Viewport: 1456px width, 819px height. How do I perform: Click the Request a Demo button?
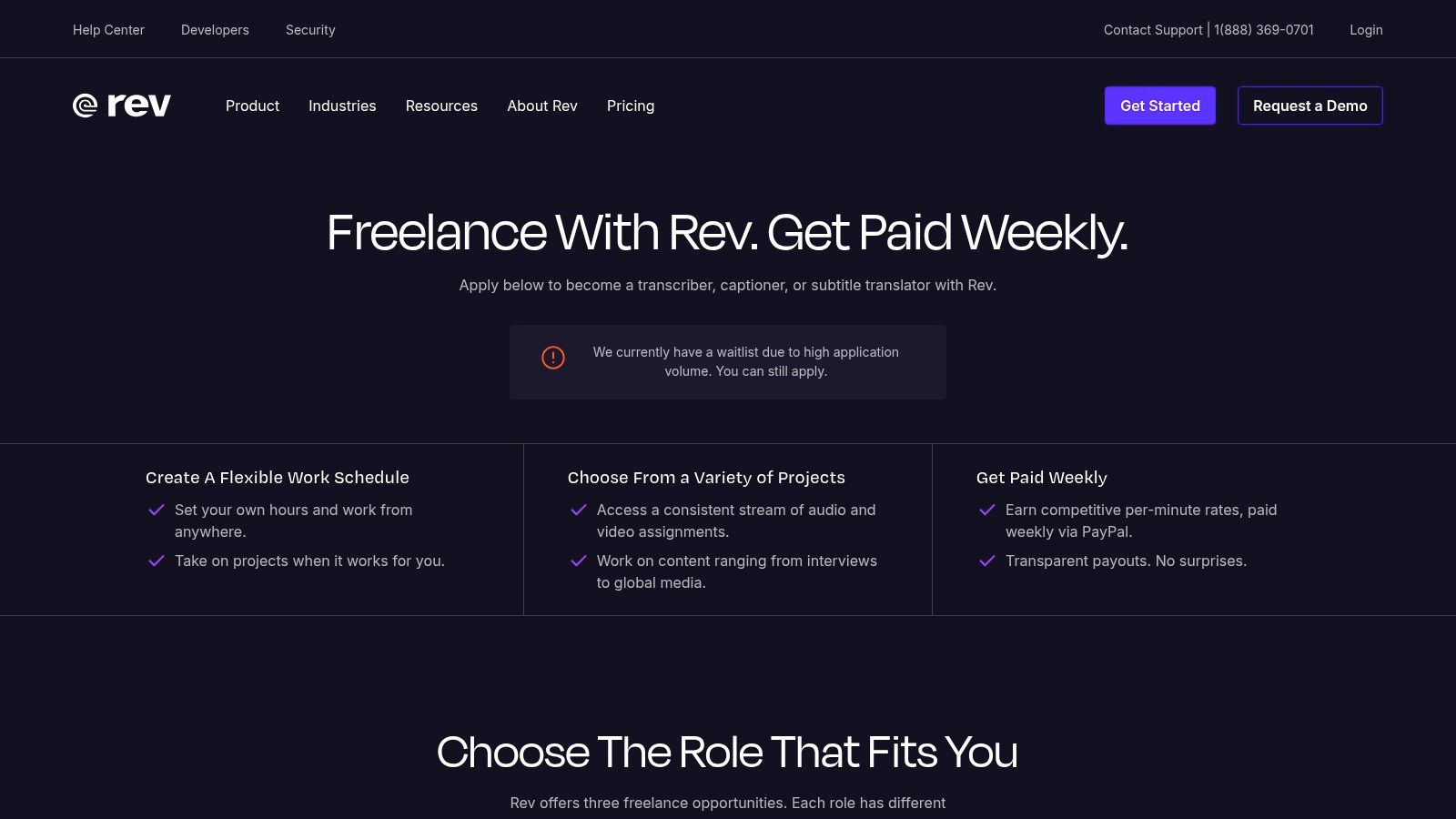(x=1309, y=106)
